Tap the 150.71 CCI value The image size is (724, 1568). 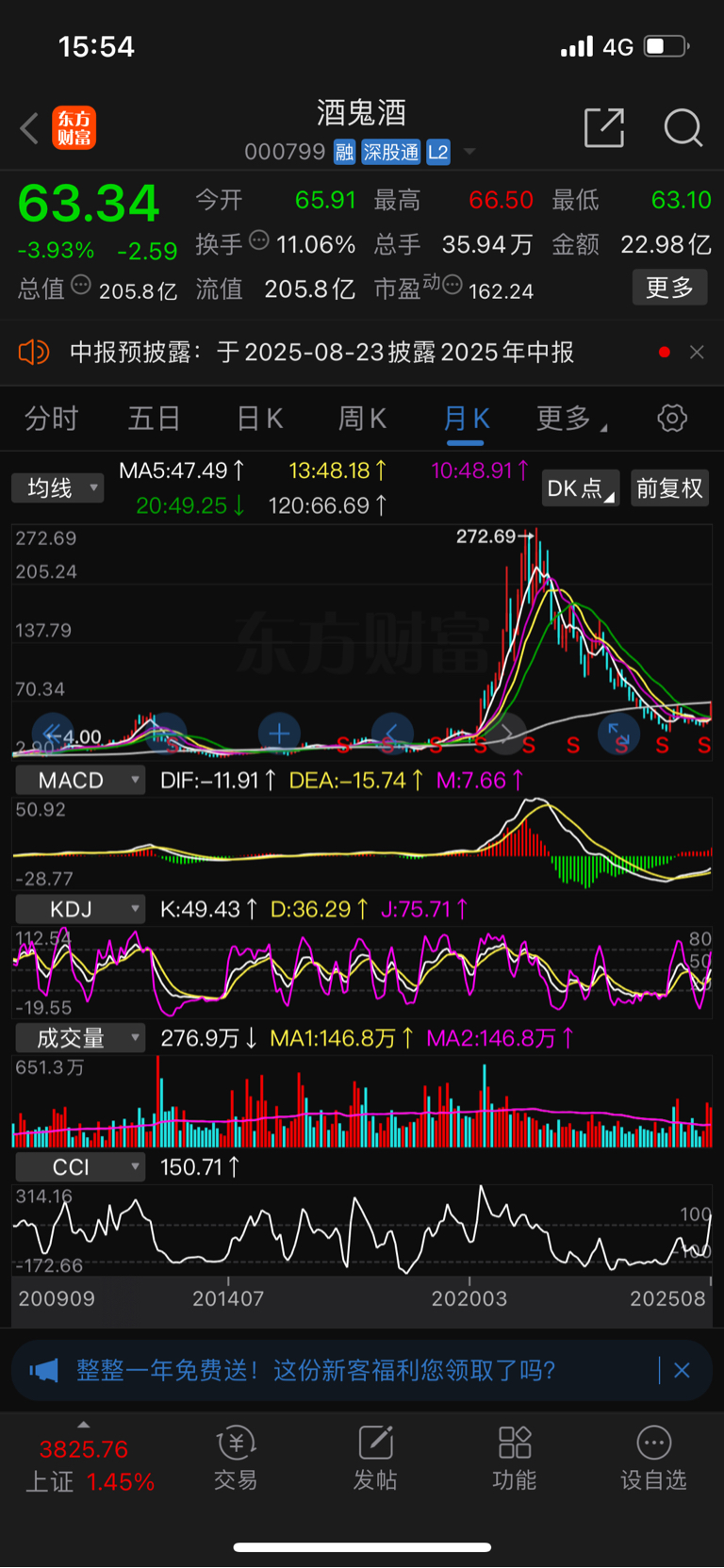point(200,1167)
